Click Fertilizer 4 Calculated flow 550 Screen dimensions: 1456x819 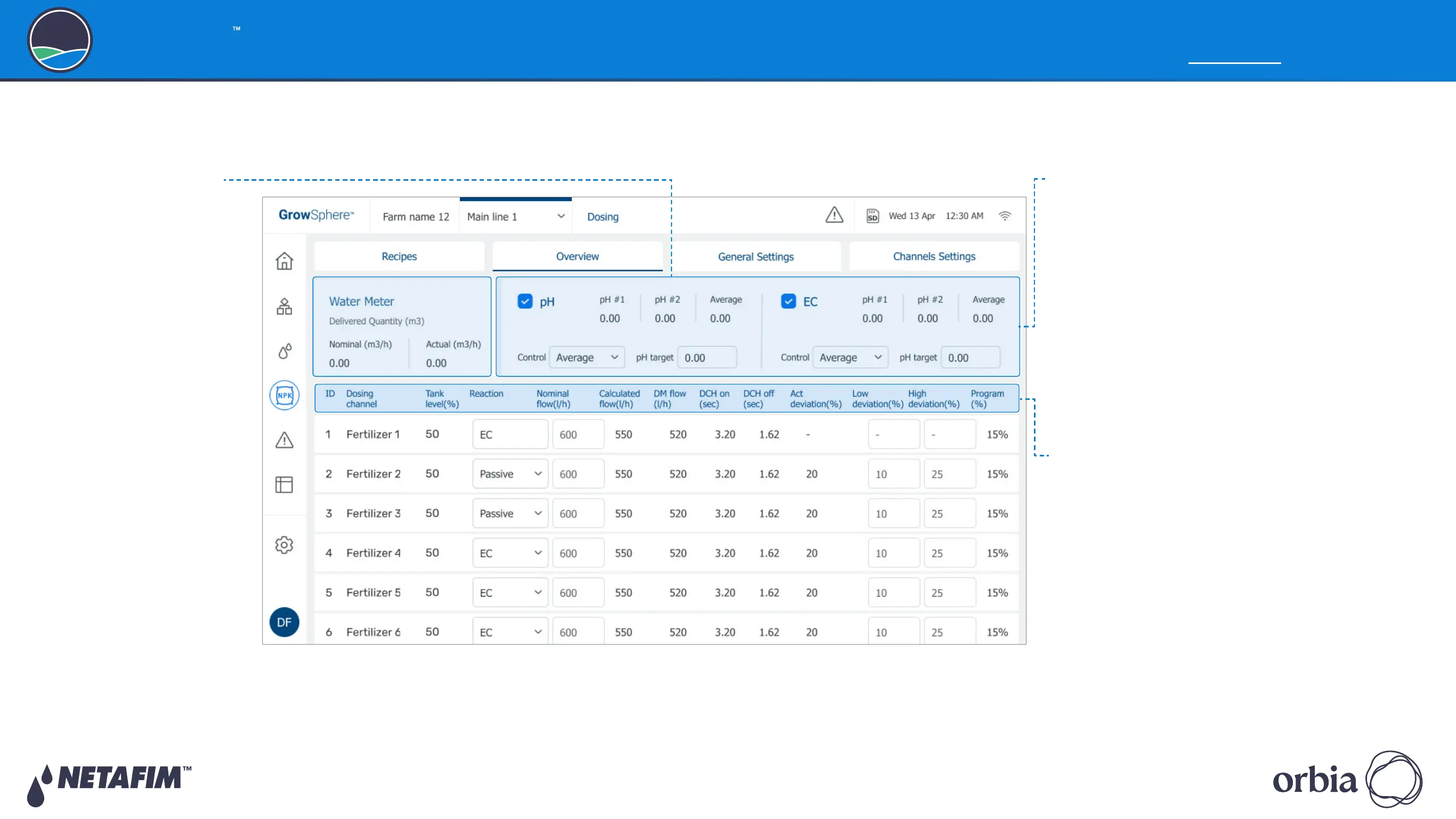[x=624, y=553]
